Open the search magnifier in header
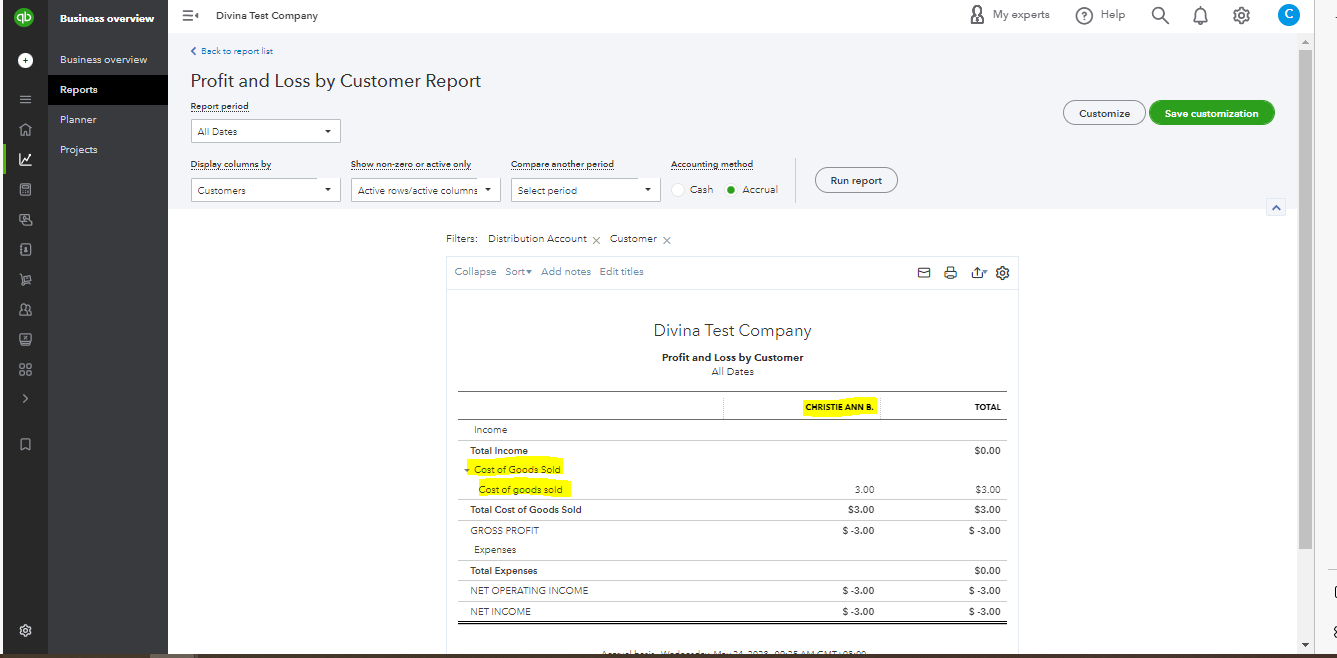The height and width of the screenshot is (658, 1337). pos(1160,15)
